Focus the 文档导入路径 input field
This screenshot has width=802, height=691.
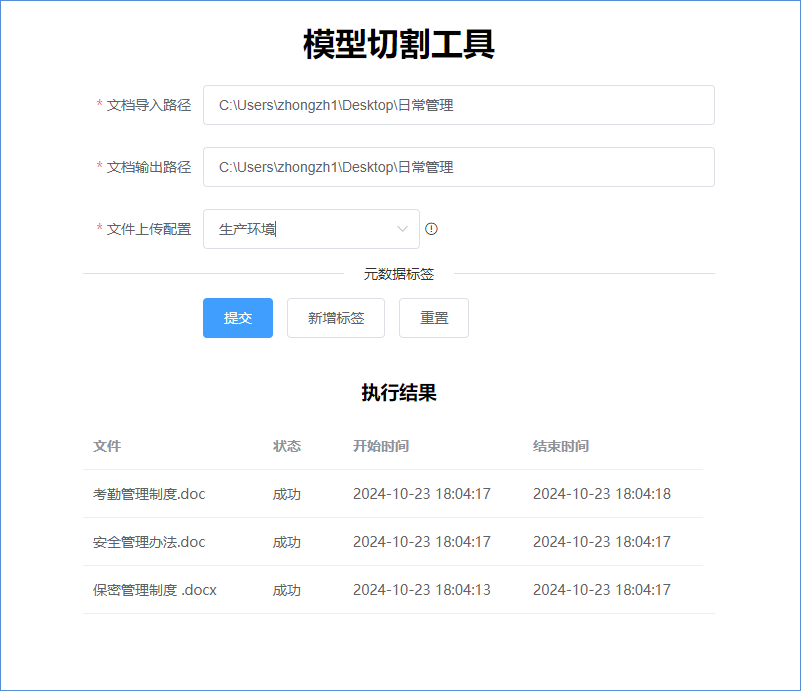(x=458, y=105)
